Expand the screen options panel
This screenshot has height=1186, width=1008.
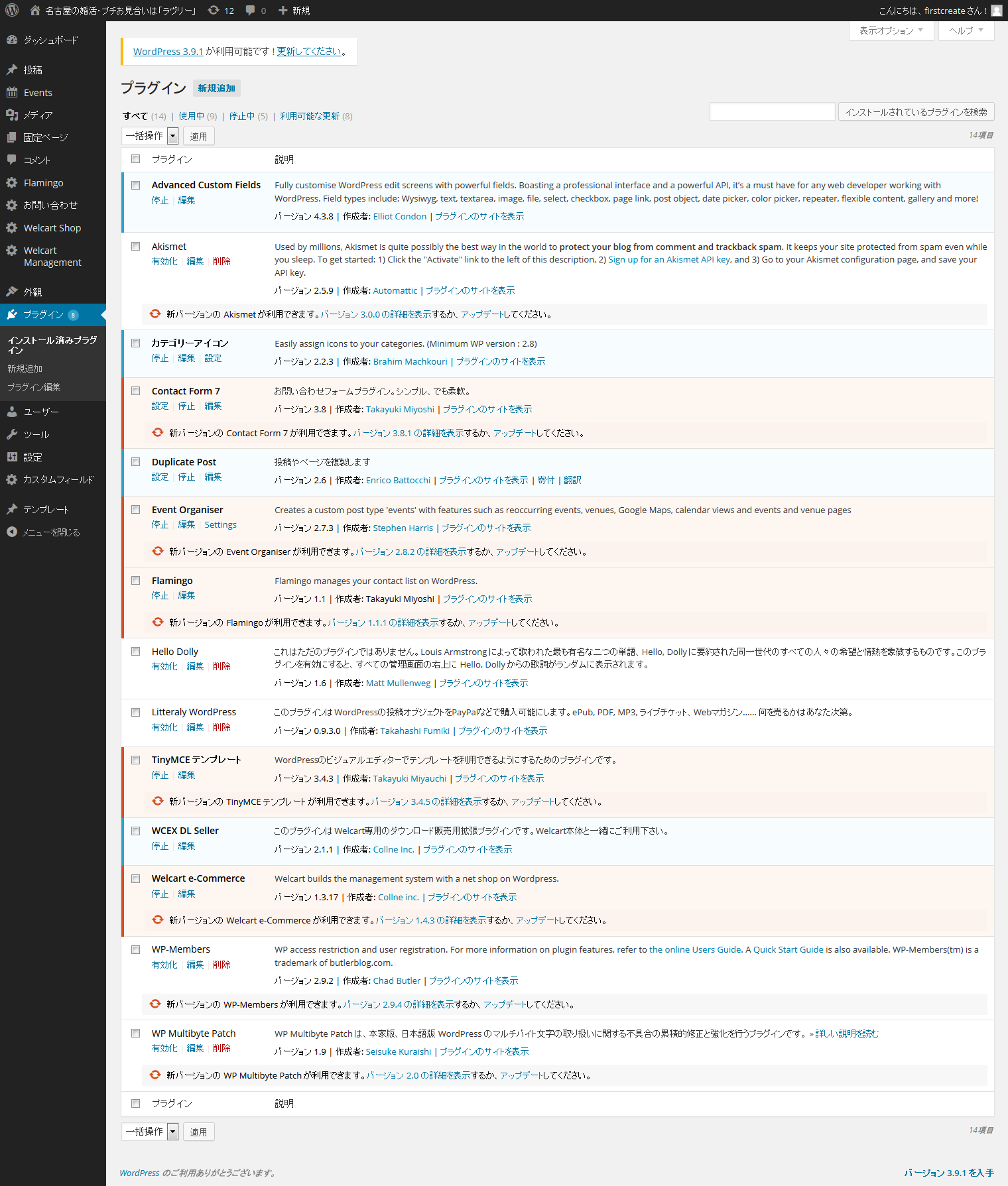(891, 30)
